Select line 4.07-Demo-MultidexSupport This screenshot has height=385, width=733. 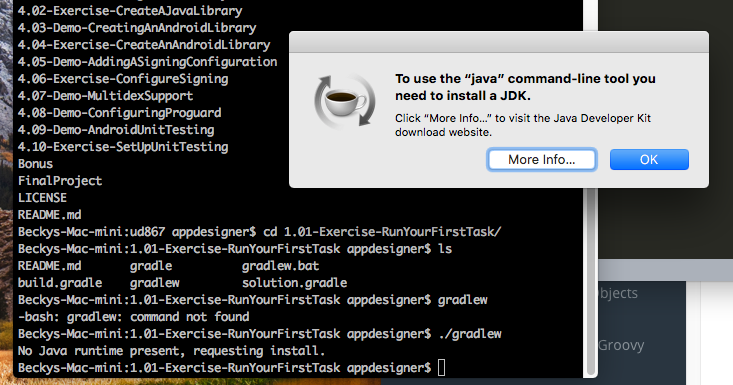coord(105,96)
